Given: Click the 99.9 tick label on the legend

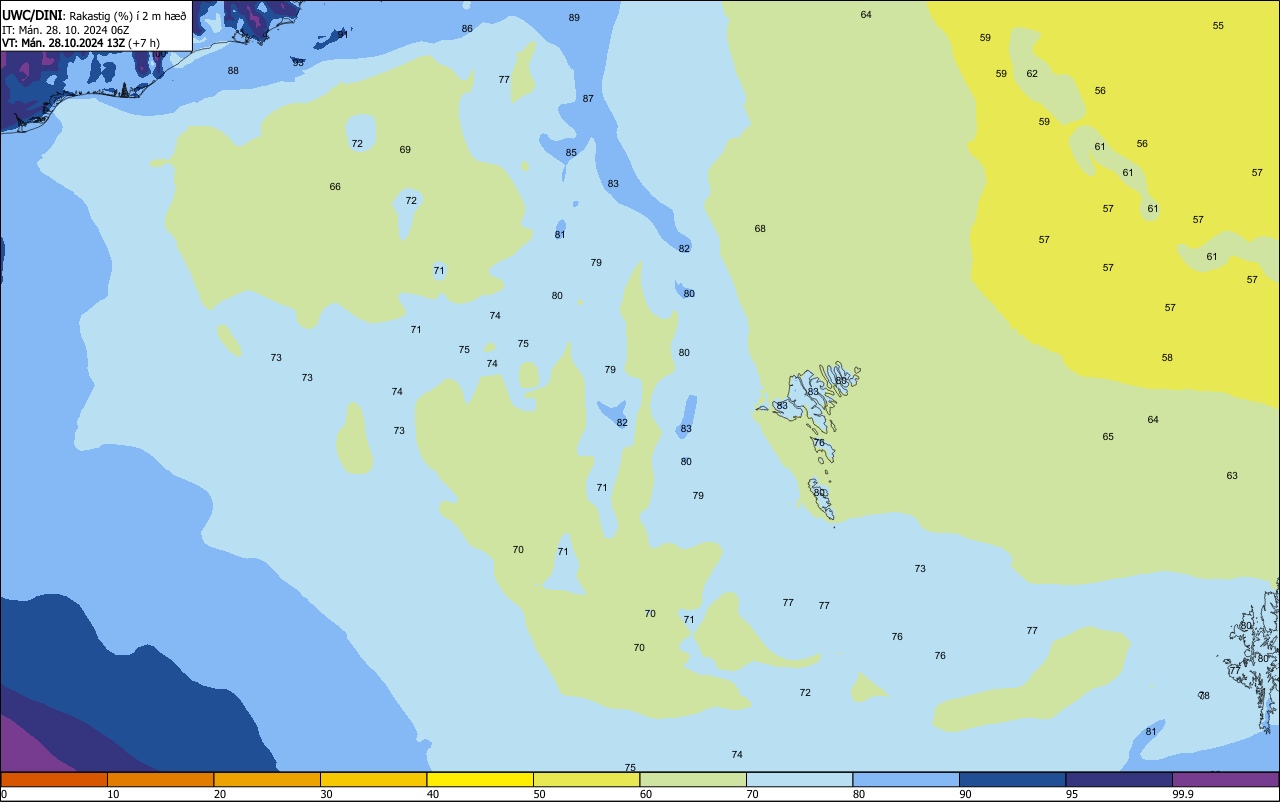Looking at the screenshot, I should 1183,794.
